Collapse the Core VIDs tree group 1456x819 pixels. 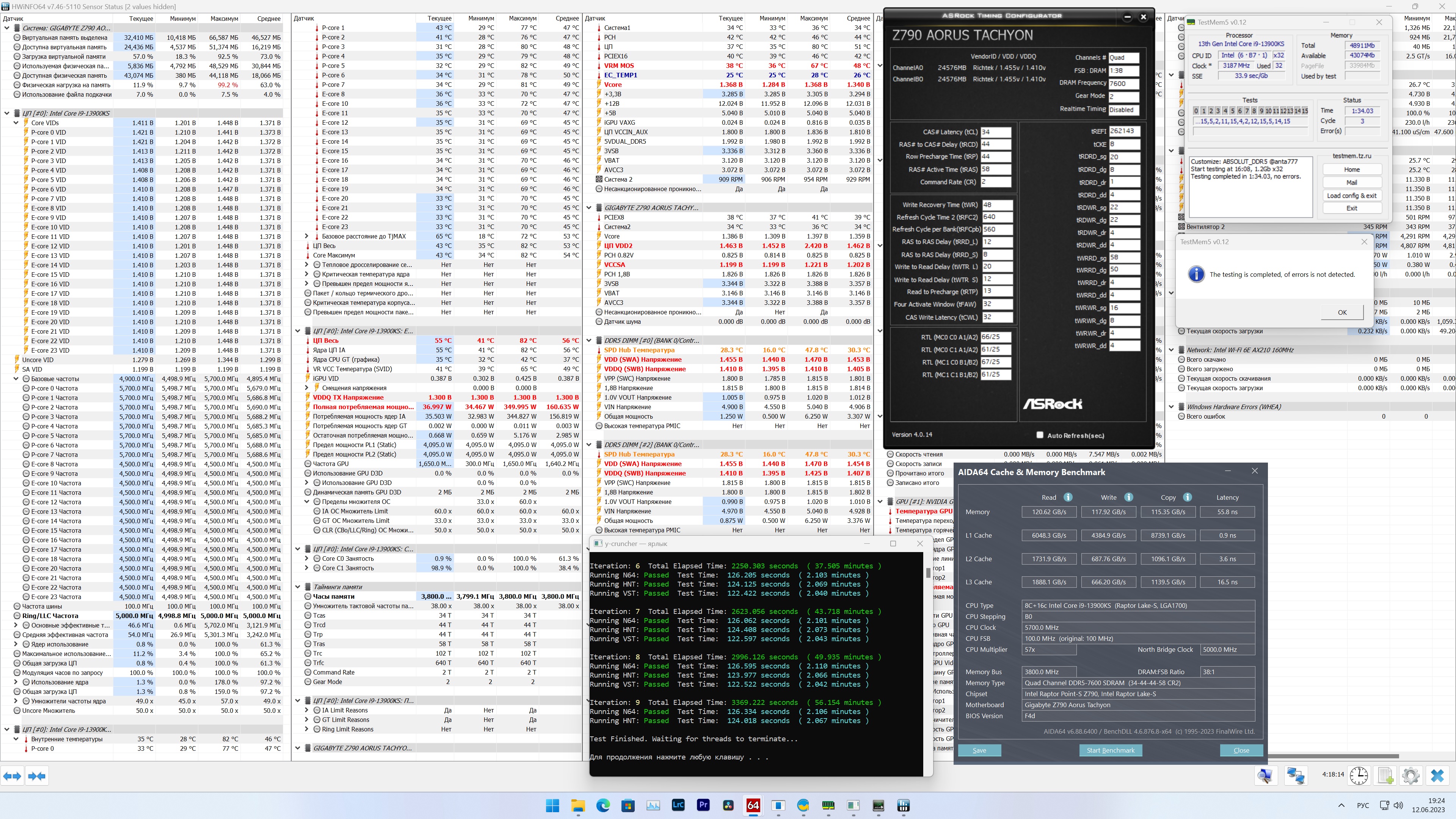pos(16,122)
